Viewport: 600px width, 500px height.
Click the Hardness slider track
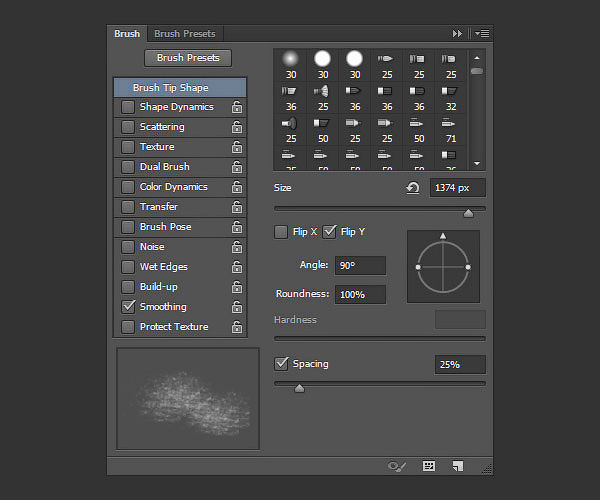pyautogui.click(x=380, y=339)
